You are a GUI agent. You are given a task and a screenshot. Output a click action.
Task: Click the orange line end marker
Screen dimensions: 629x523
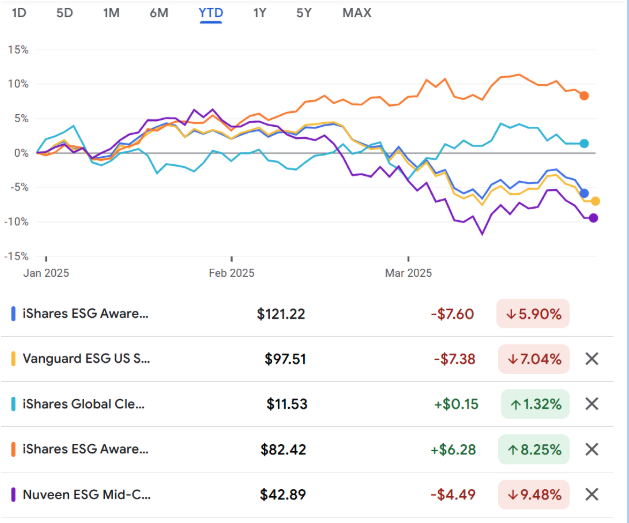584,96
